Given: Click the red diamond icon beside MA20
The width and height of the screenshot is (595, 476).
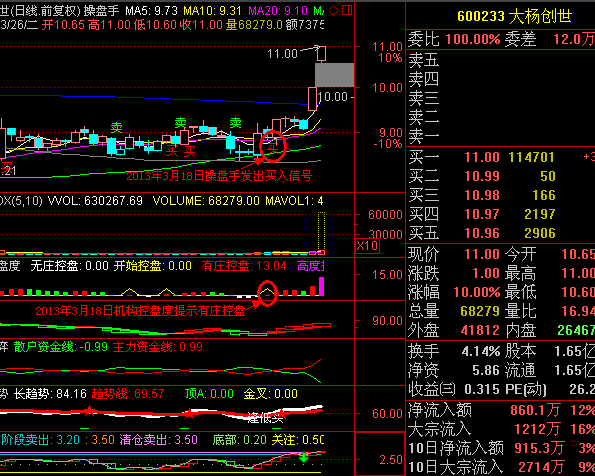Looking at the screenshot, I should [x=334, y=10].
